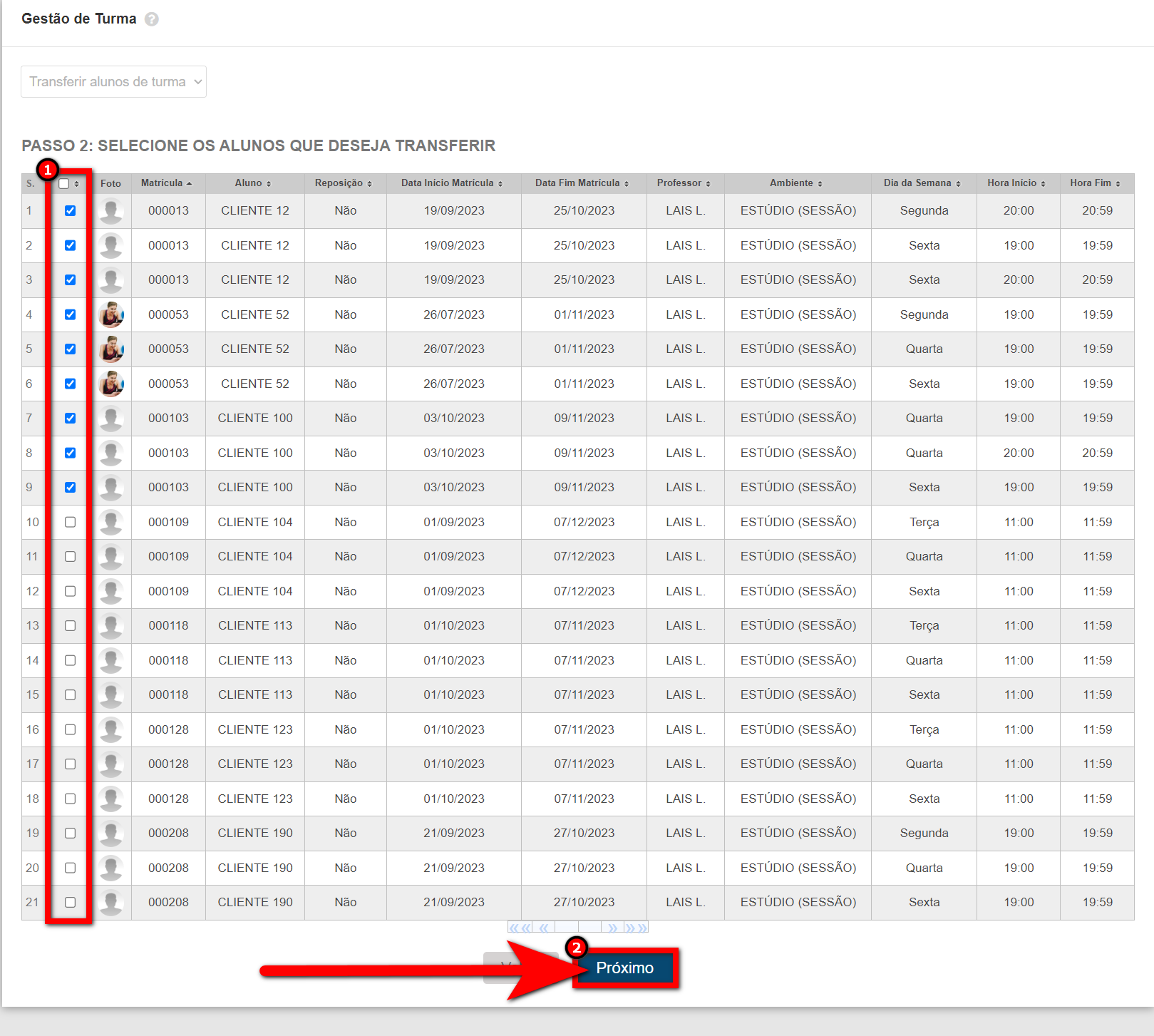Go to next page of results
The image size is (1154, 1036).
612,928
